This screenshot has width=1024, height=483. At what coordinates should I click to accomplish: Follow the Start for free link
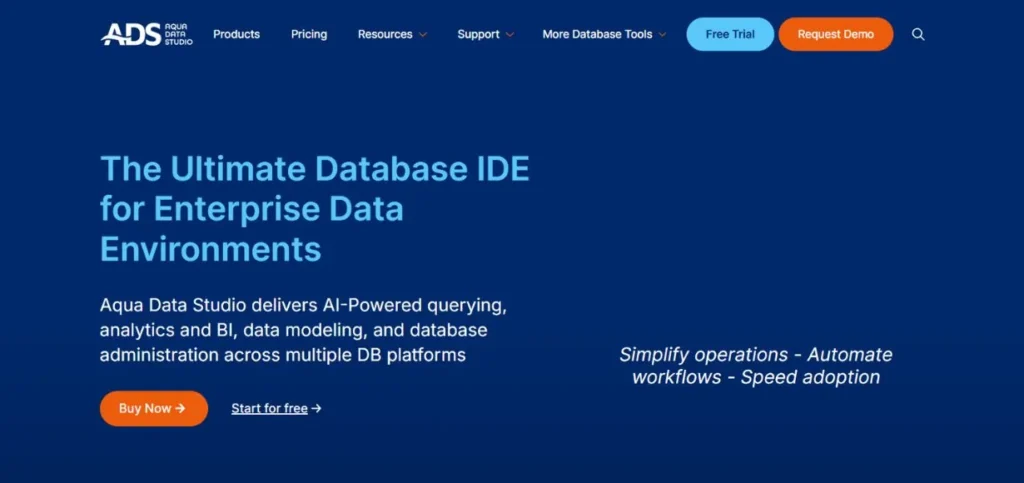(x=269, y=408)
